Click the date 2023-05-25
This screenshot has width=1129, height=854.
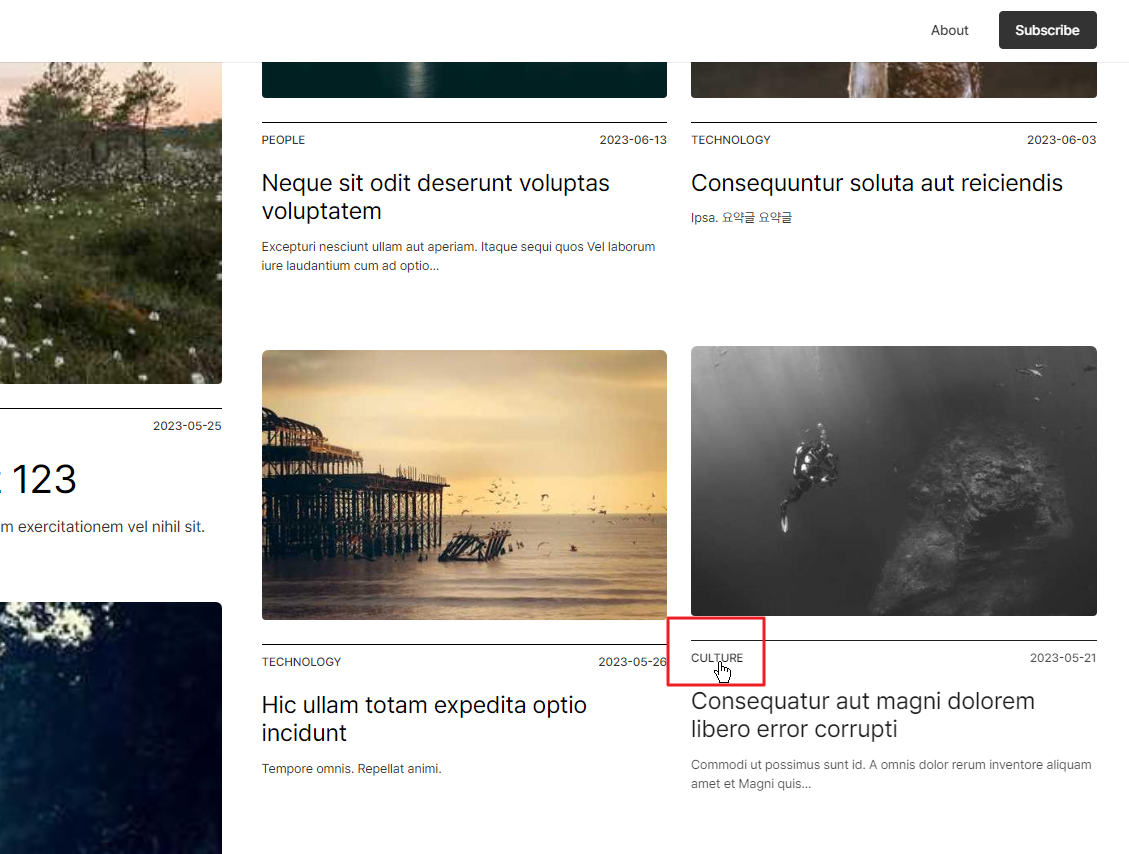(186, 426)
